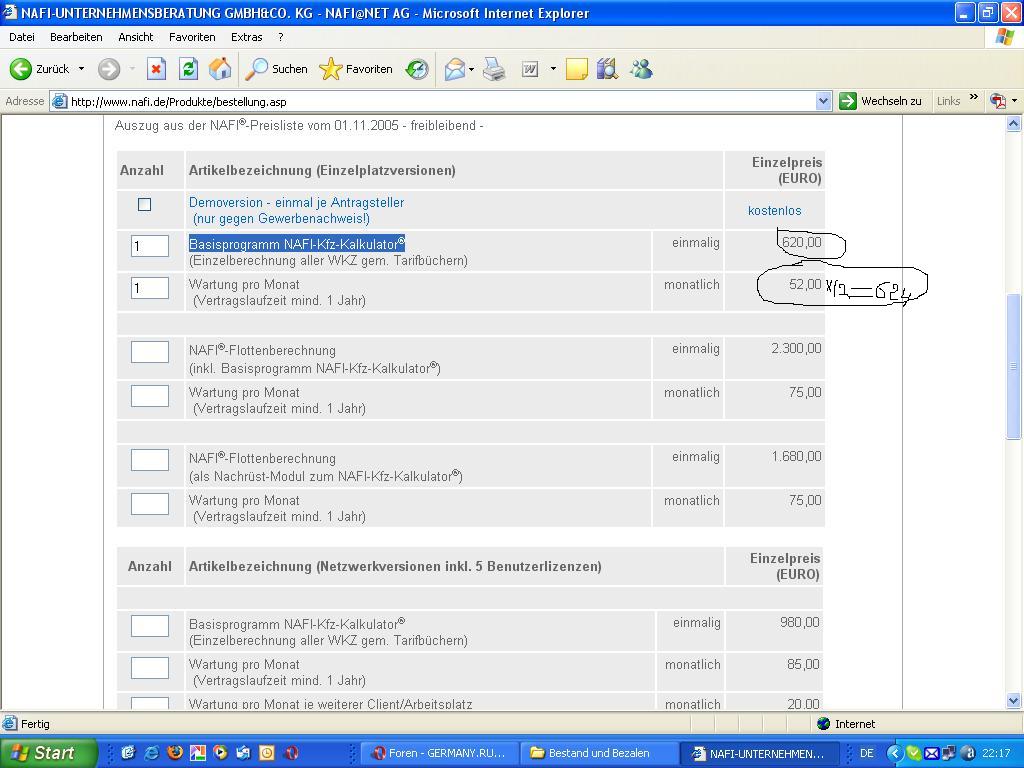Open the Ansicht menu
1024x768 pixels.
pos(136,37)
